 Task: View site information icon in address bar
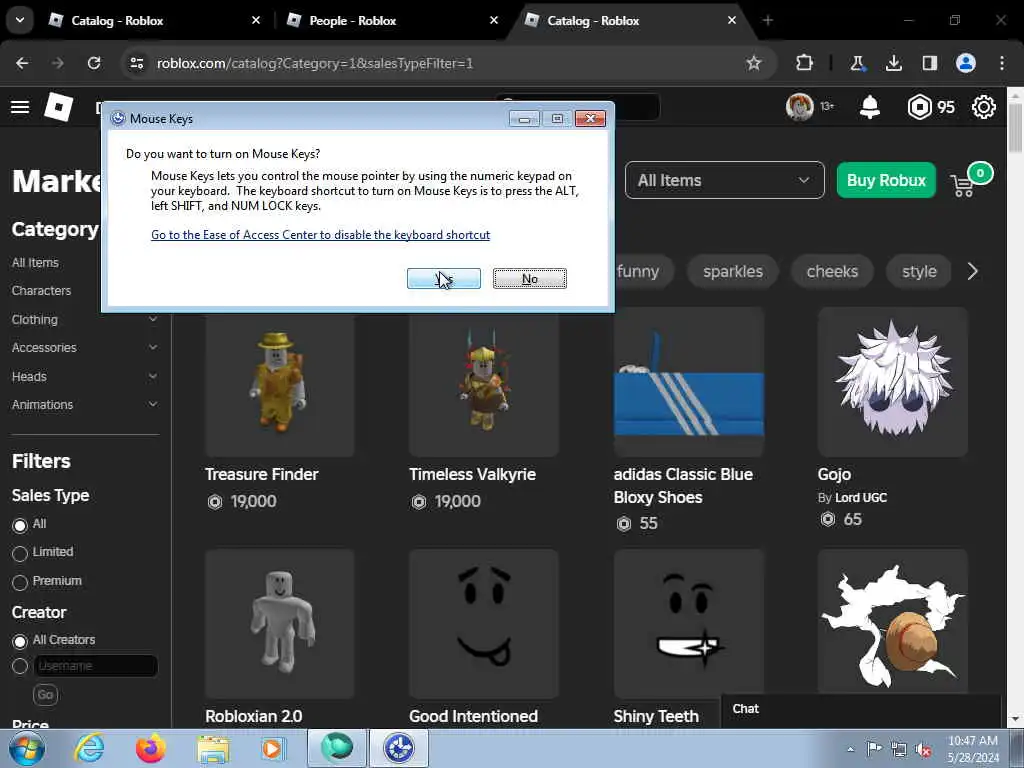pos(136,63)
